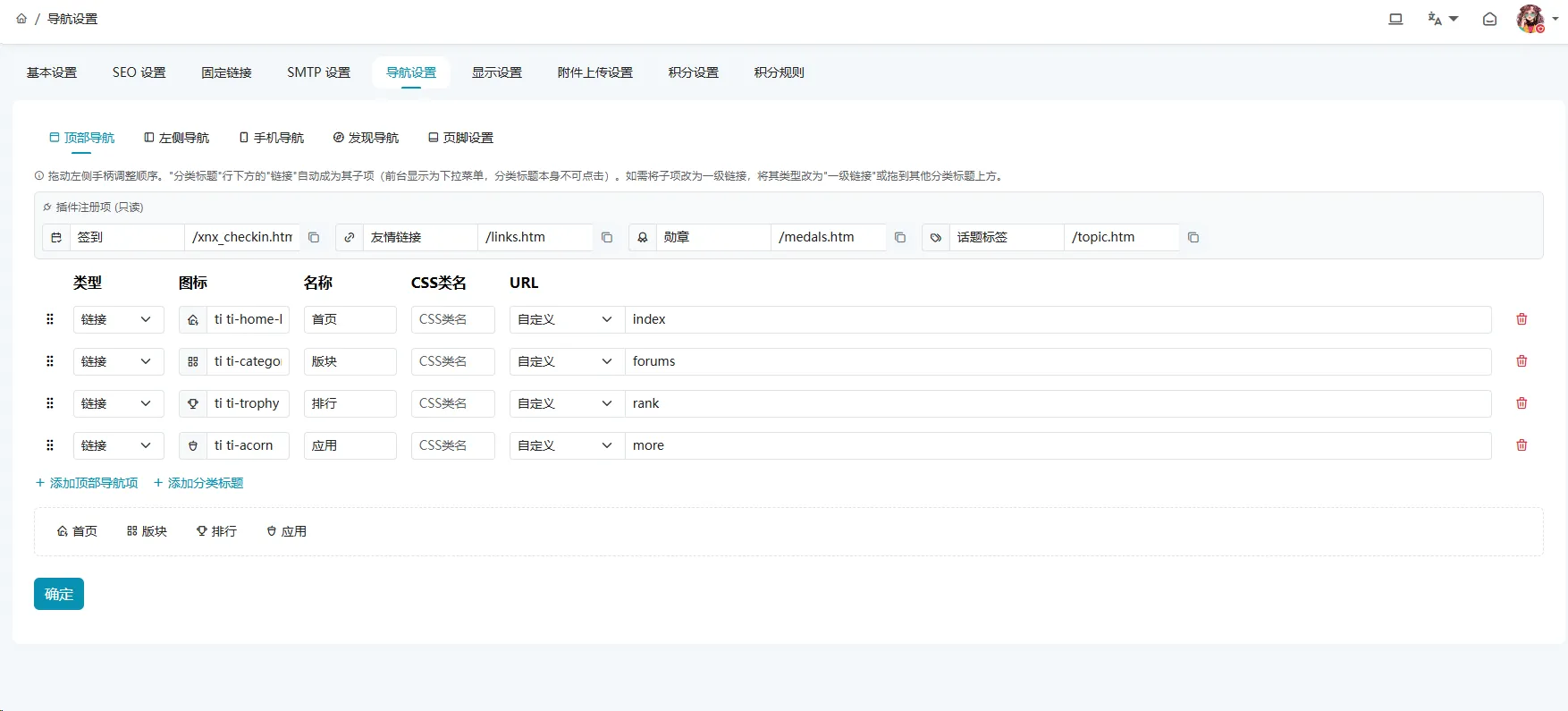The width and height of the screenshot is (1568, 711).
Task: Click the CSS类名 field in 首页 row
Action: pyautogui.click(x=453, y=319)
